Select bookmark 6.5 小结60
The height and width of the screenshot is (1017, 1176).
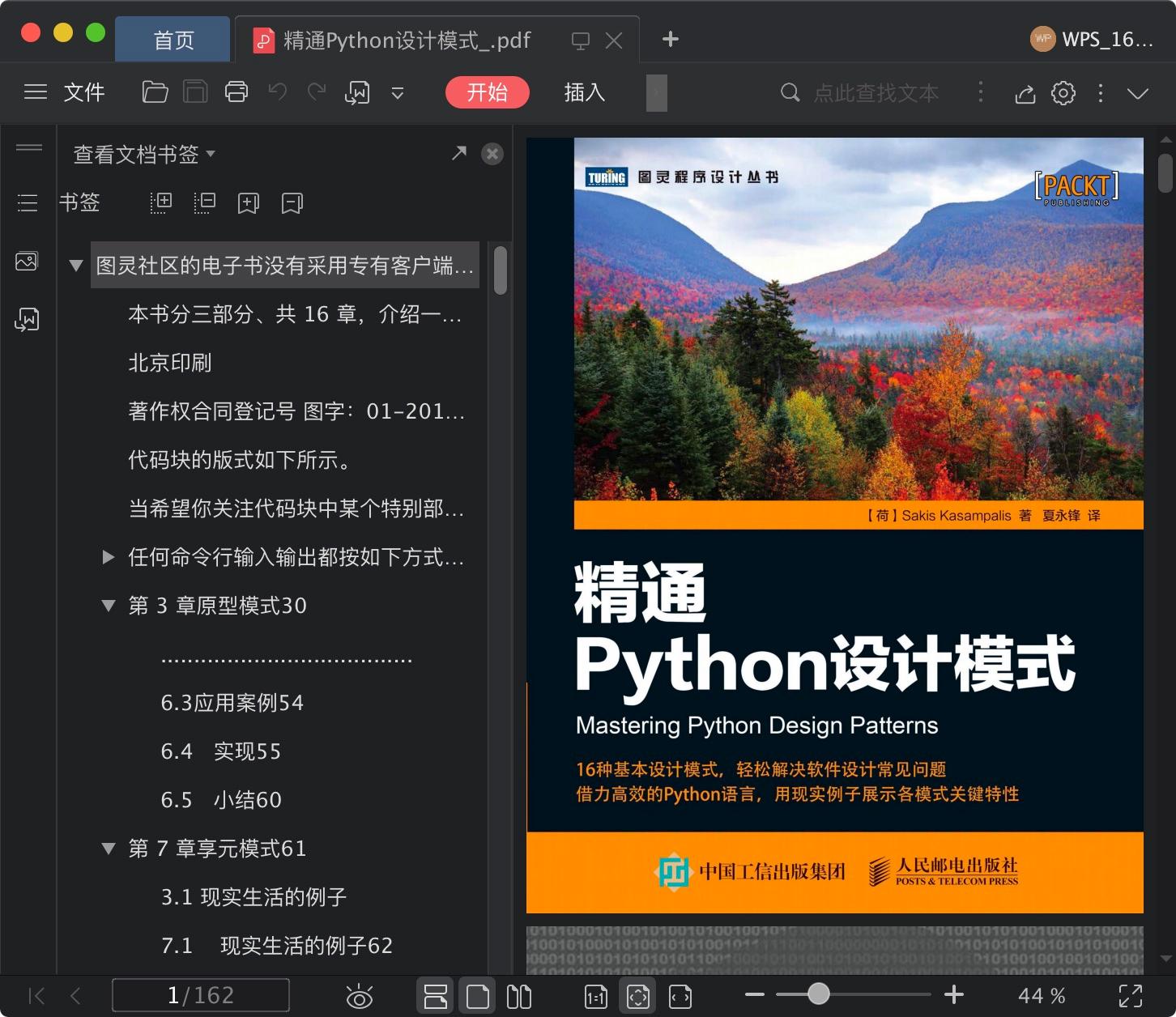point(221,800)
